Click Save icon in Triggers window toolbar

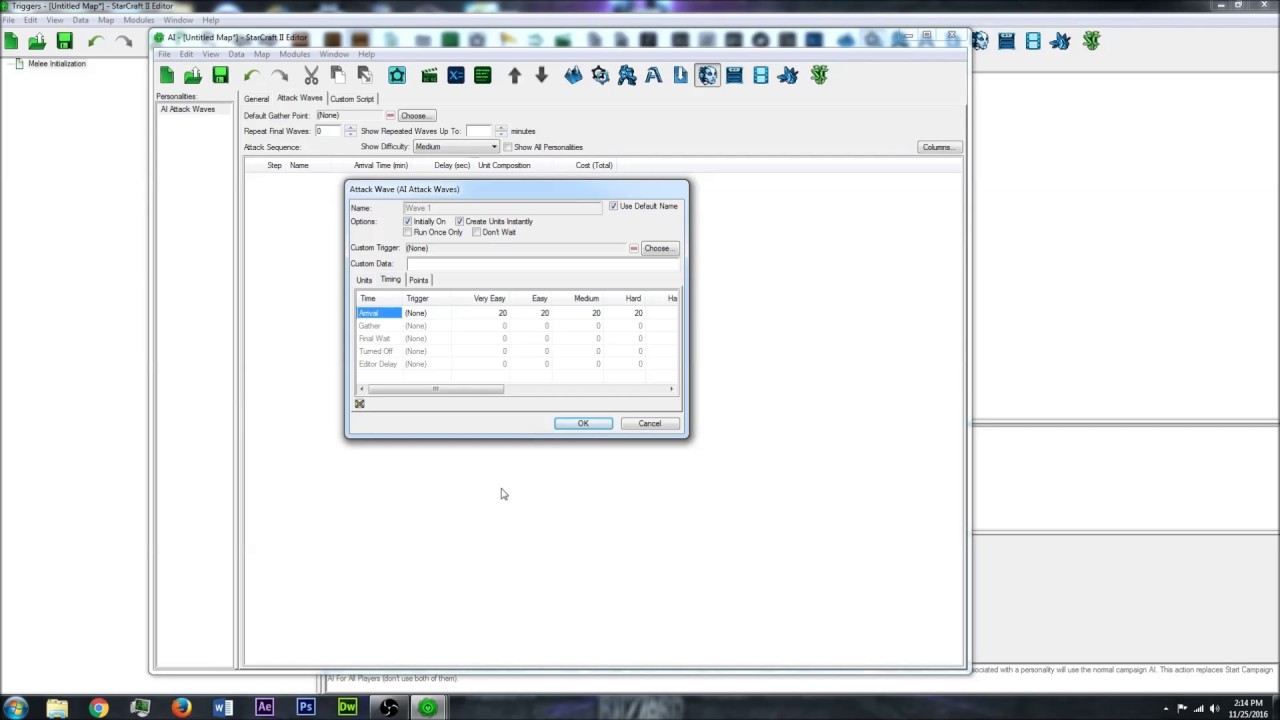point(64,41)
